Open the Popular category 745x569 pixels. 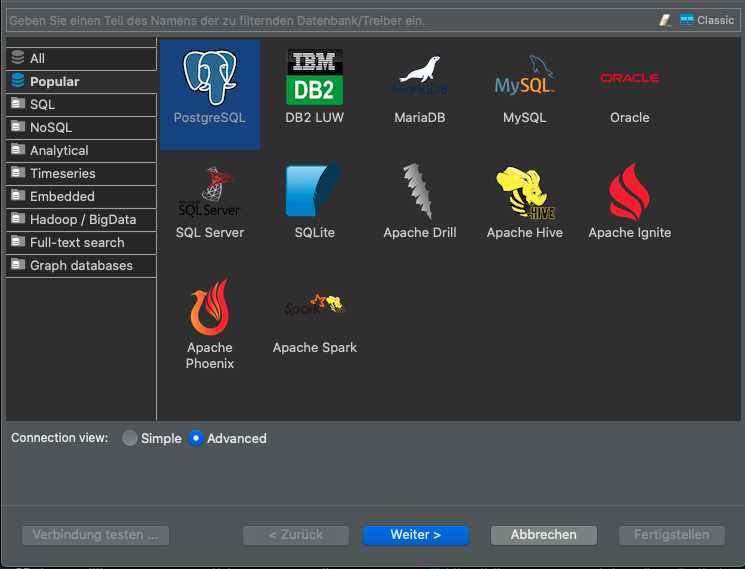(x=81, y=81)
